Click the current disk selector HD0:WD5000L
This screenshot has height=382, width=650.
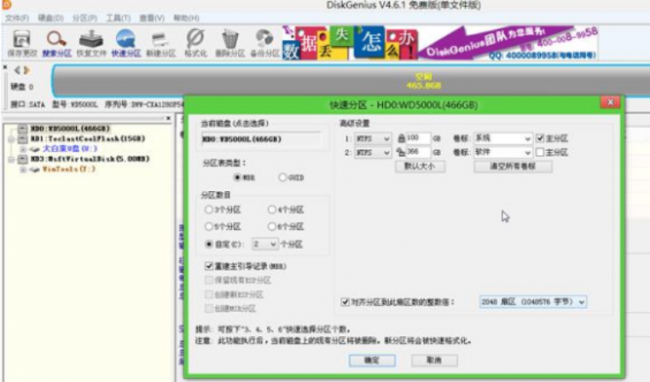(261, 139)
